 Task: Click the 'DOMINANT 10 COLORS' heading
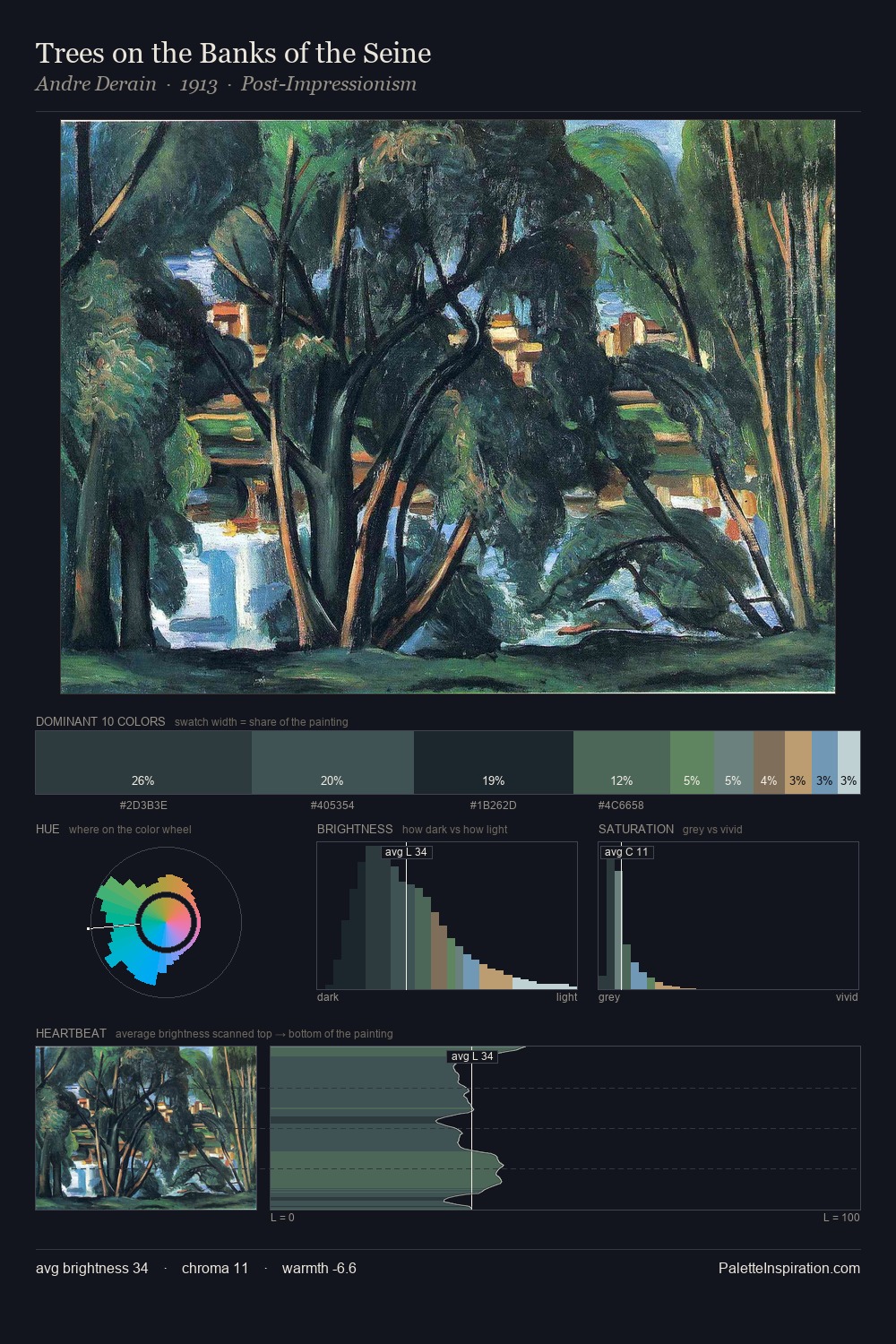(100, 721)
